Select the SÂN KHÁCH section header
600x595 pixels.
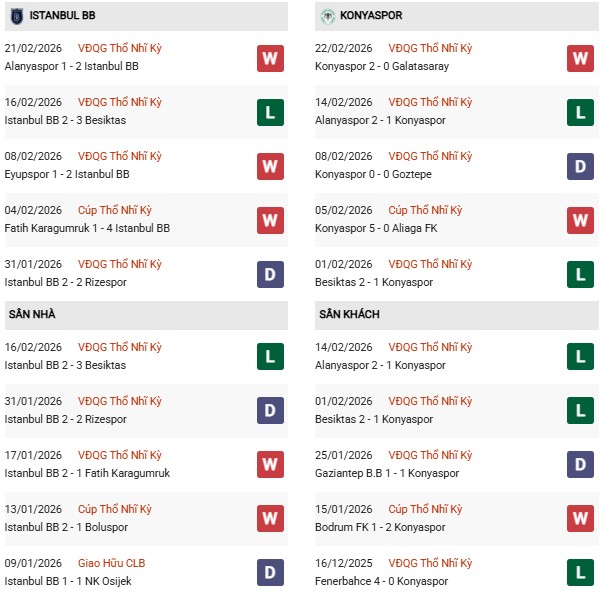point(351,314)
